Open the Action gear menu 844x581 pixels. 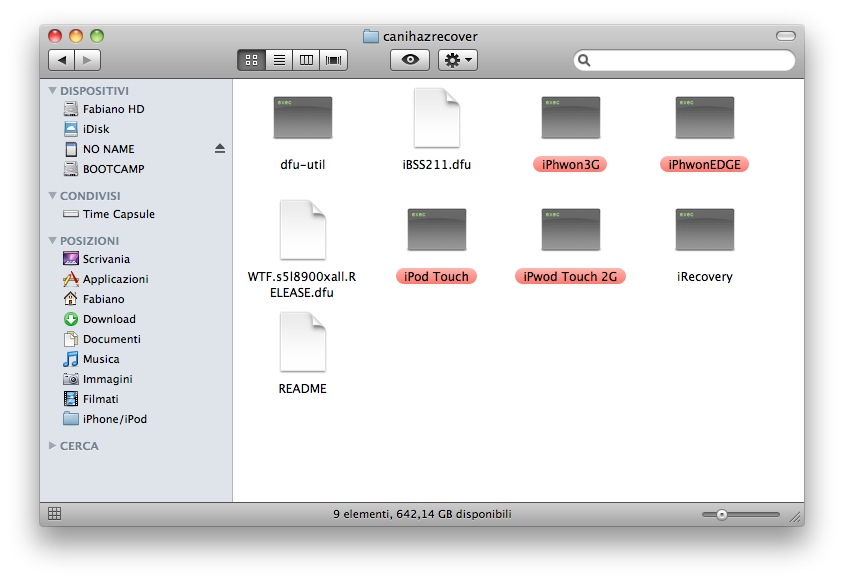click(x=458, y=60)
